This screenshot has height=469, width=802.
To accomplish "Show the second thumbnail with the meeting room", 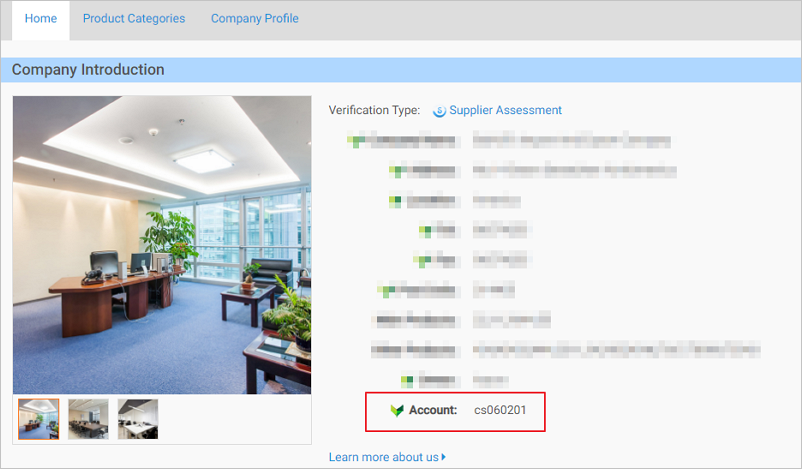I will pos(88,419).
